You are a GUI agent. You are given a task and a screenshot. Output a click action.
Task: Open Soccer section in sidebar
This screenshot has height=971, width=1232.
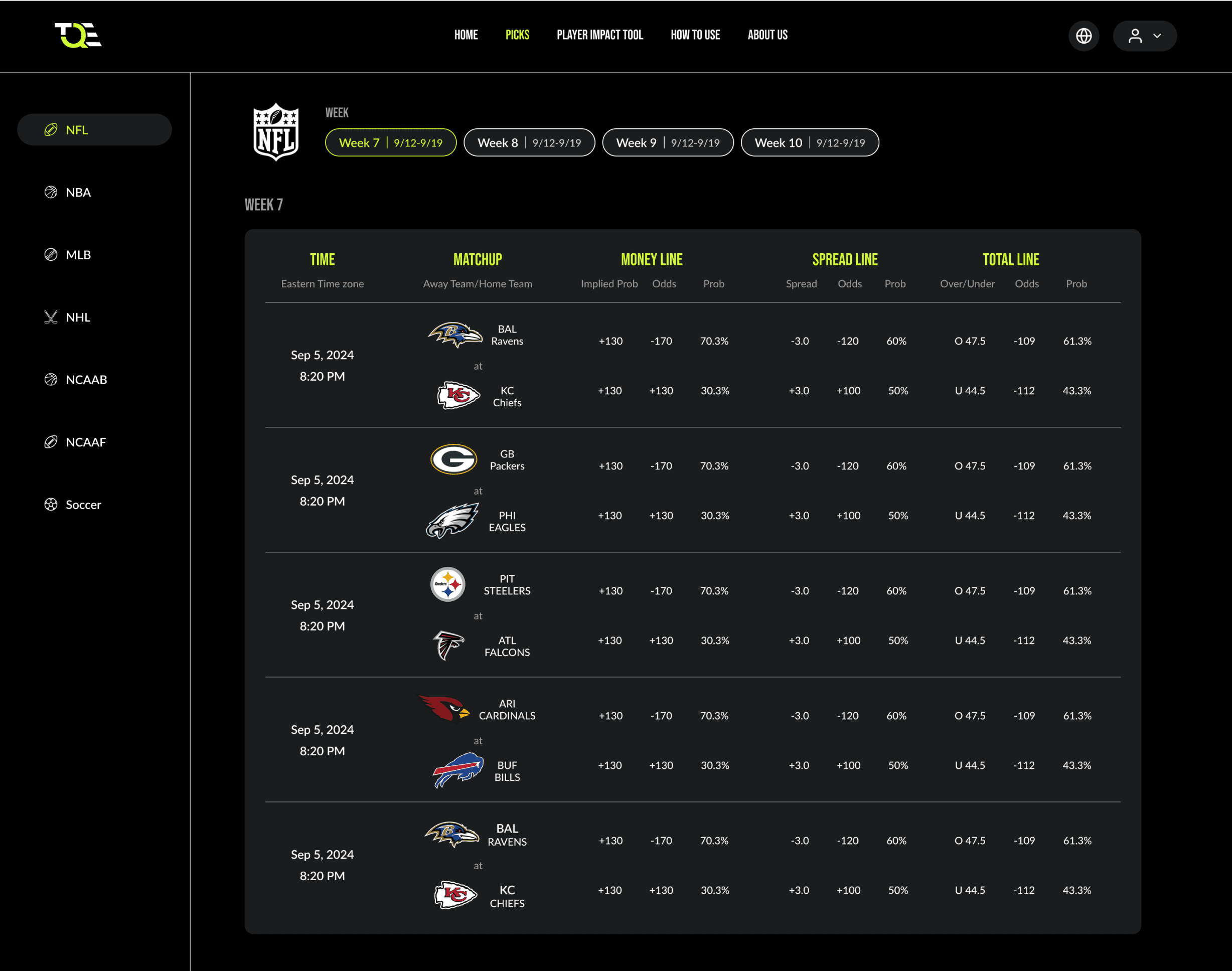[83, 505]
